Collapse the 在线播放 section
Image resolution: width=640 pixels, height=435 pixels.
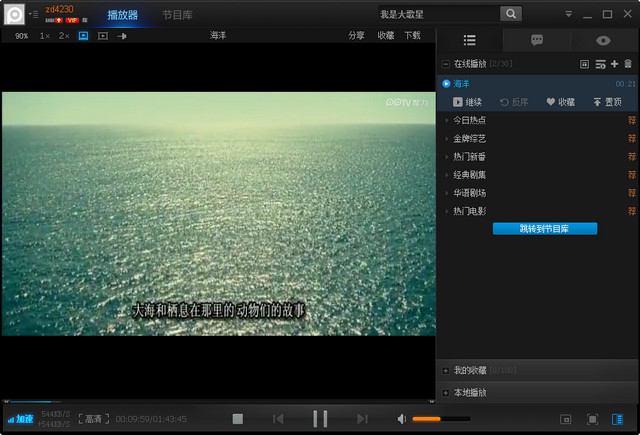click(446, 64)
